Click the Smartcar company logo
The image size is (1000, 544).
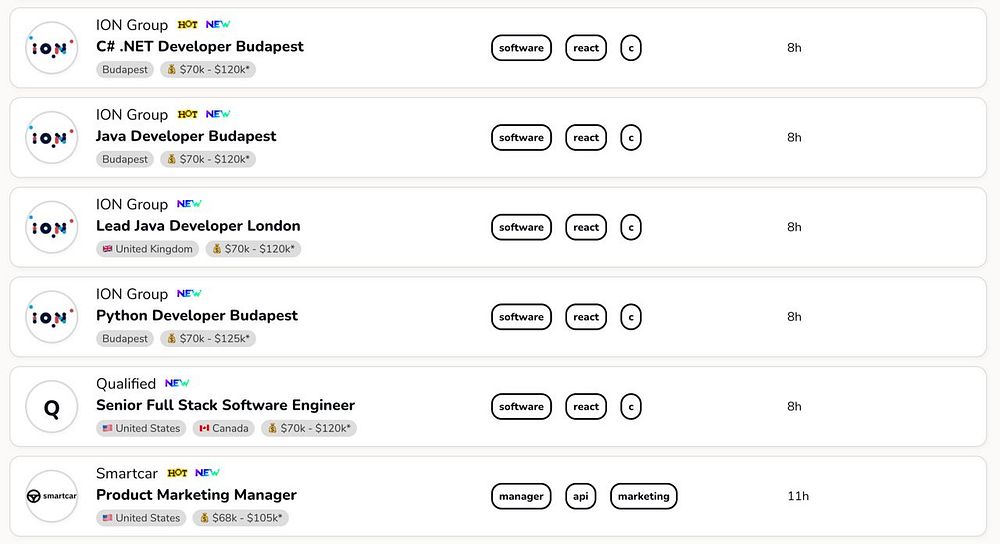point(51,496)
